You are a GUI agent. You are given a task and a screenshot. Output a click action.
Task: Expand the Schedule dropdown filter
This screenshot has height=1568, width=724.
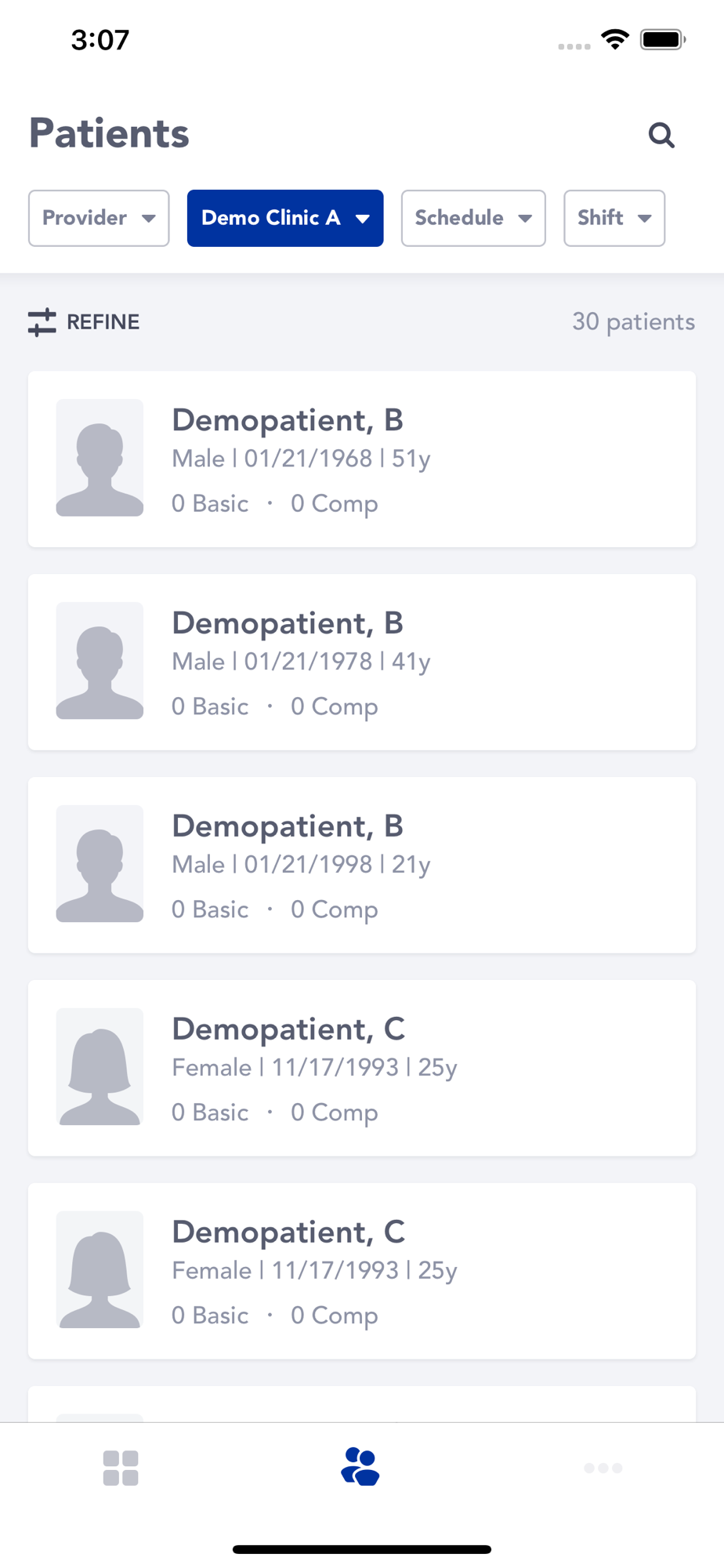pos(473,218)
